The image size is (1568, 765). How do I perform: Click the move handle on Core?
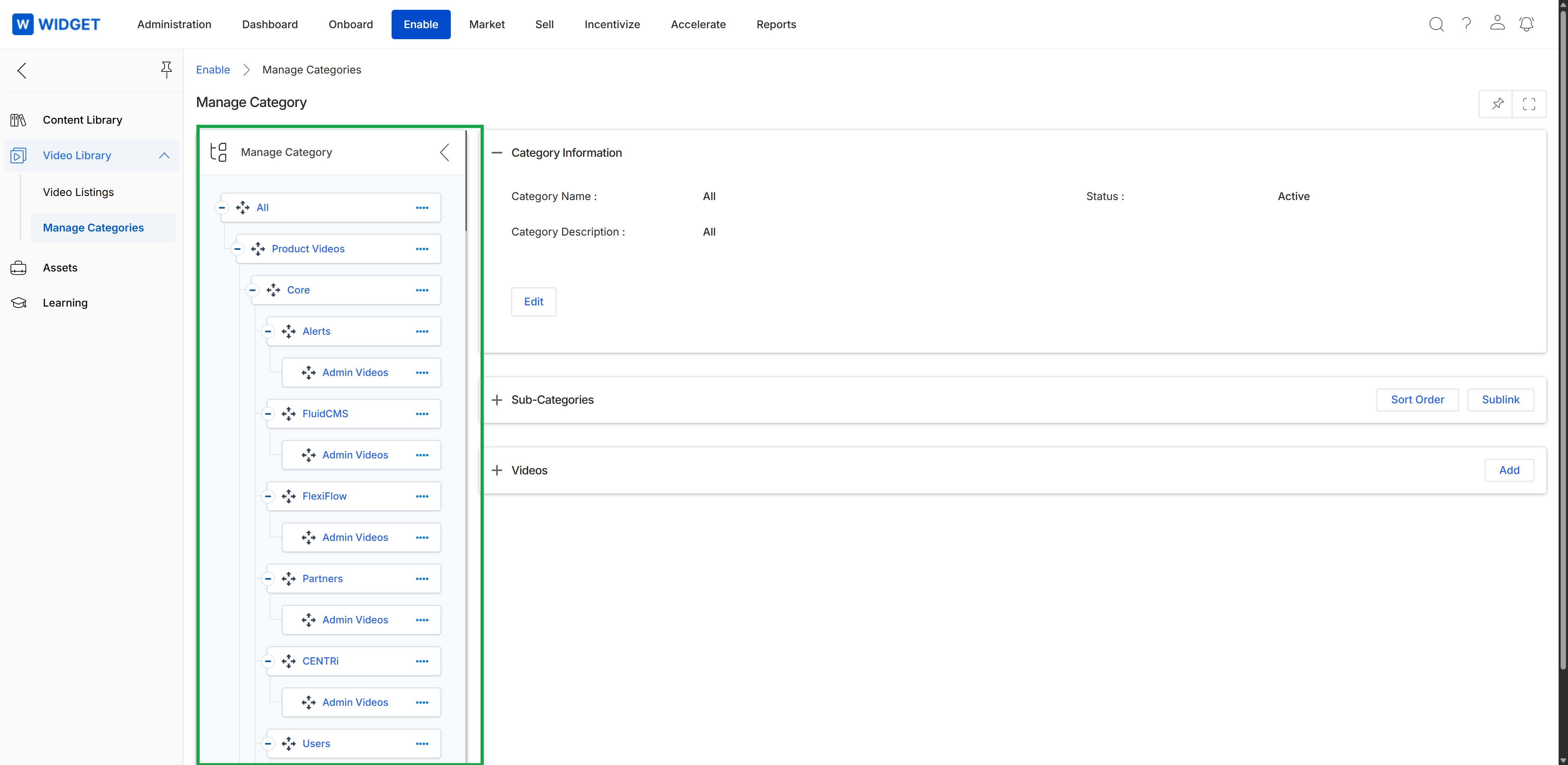tap(273, 290)
